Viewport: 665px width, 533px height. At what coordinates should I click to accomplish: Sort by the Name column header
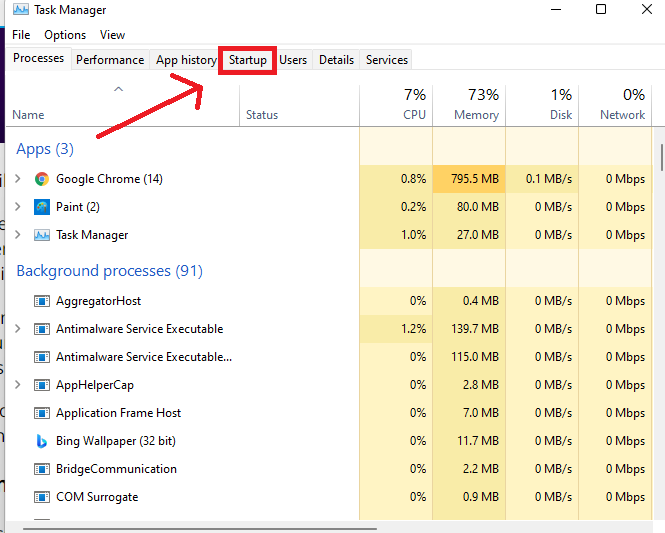[x=29, y=115]
